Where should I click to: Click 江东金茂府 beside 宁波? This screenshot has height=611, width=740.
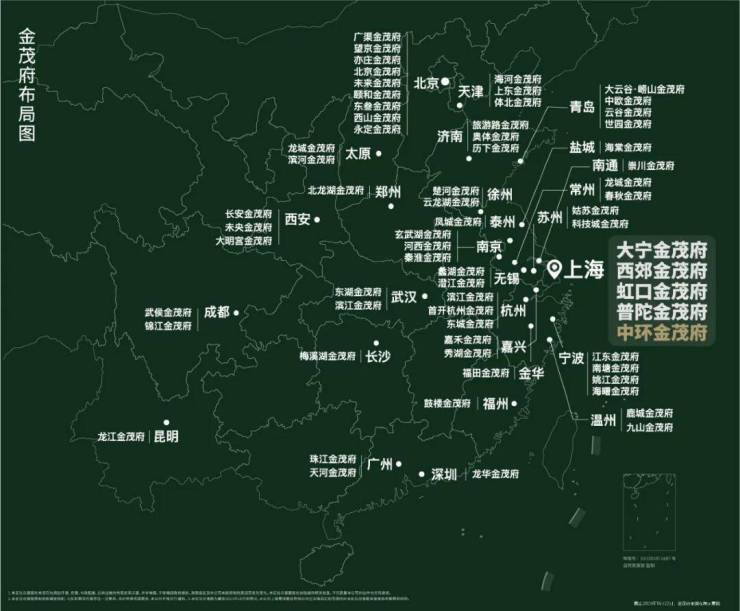click(616, 356)
